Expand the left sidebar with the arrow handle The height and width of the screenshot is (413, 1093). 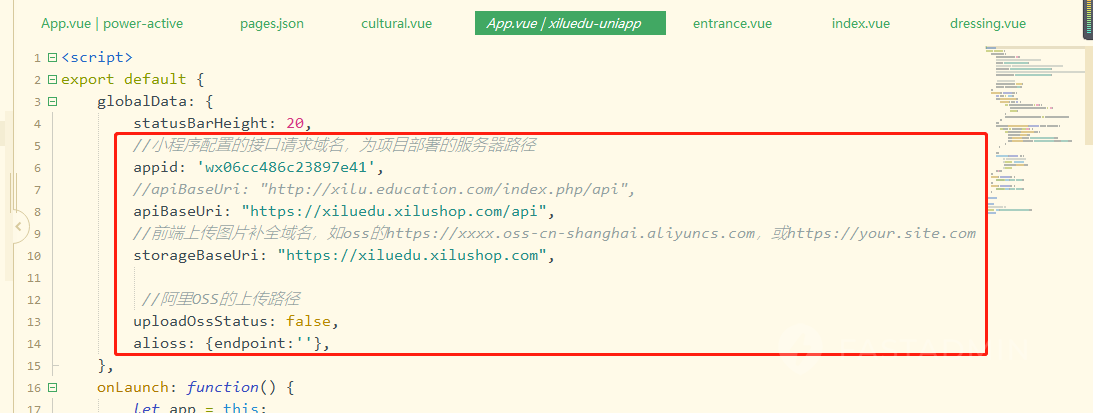click(18, 226)
